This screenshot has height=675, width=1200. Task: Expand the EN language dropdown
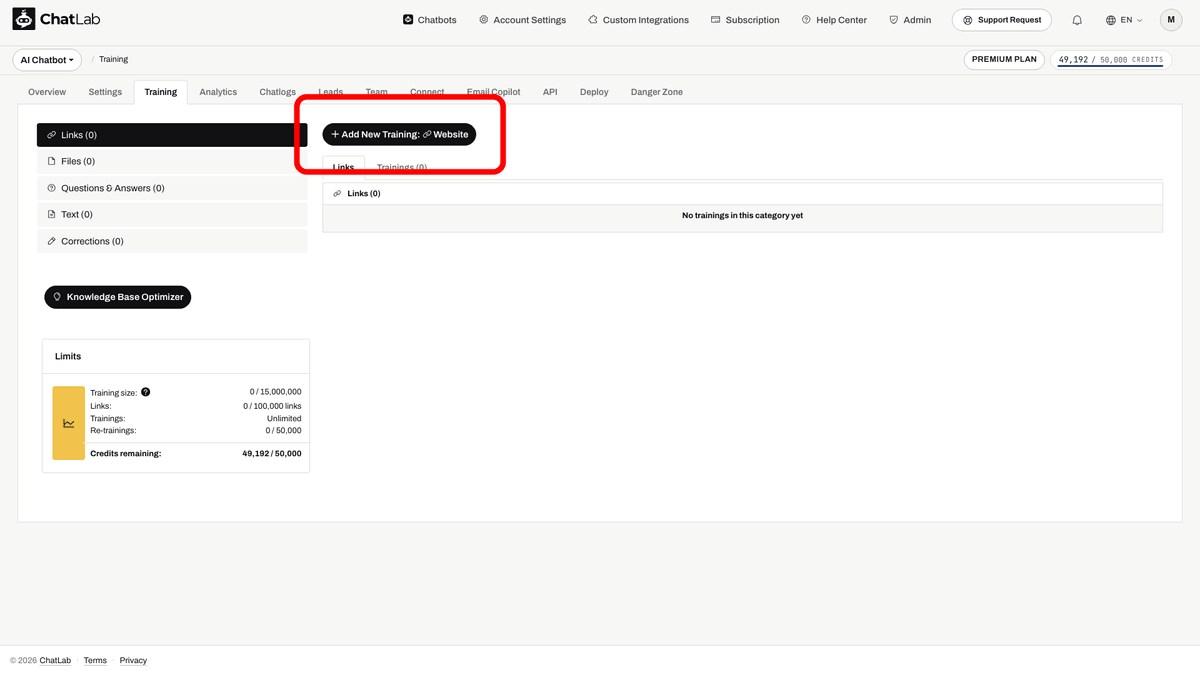1124,20
